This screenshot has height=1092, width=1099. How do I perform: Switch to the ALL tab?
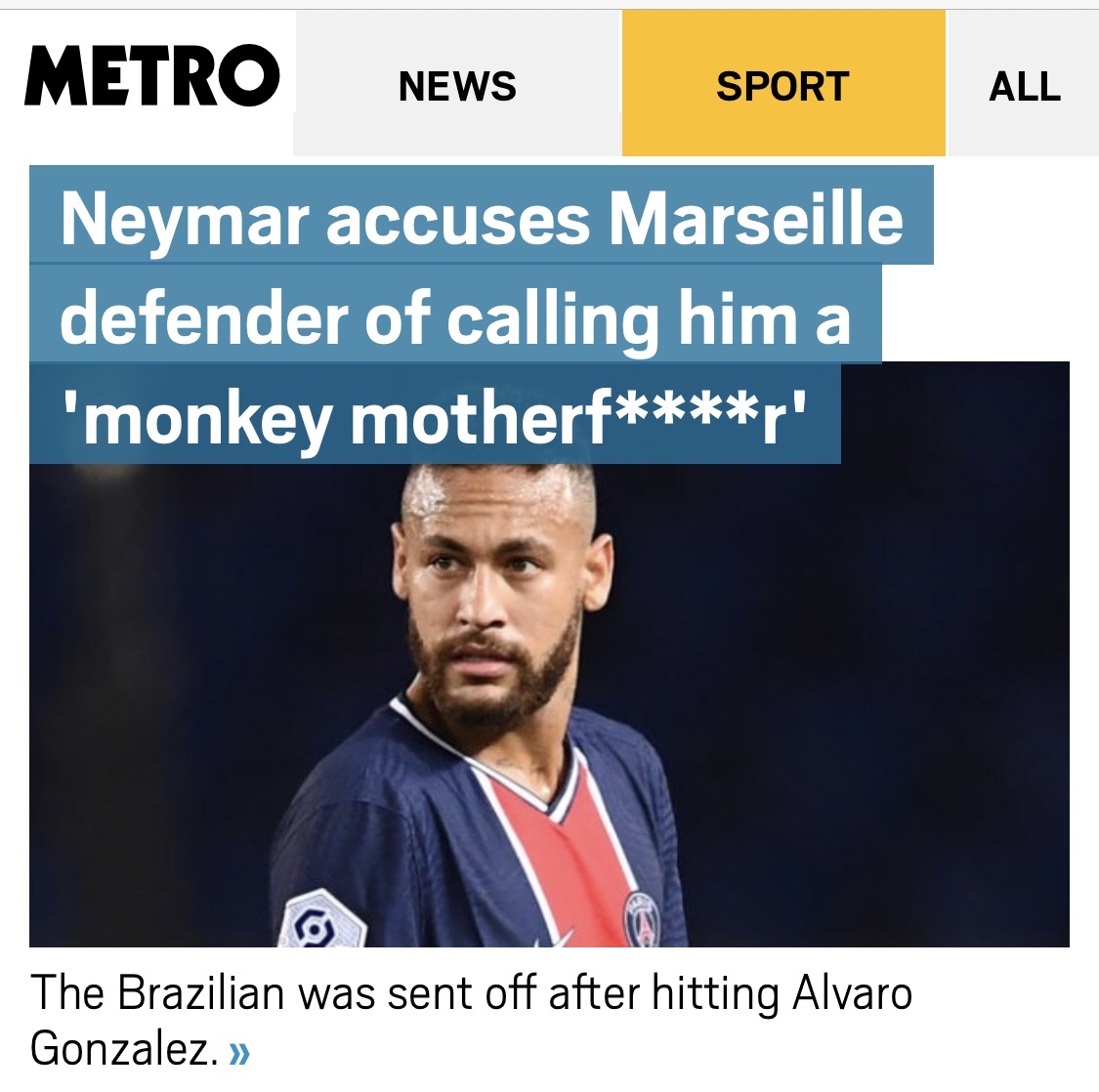[1024, 86]
